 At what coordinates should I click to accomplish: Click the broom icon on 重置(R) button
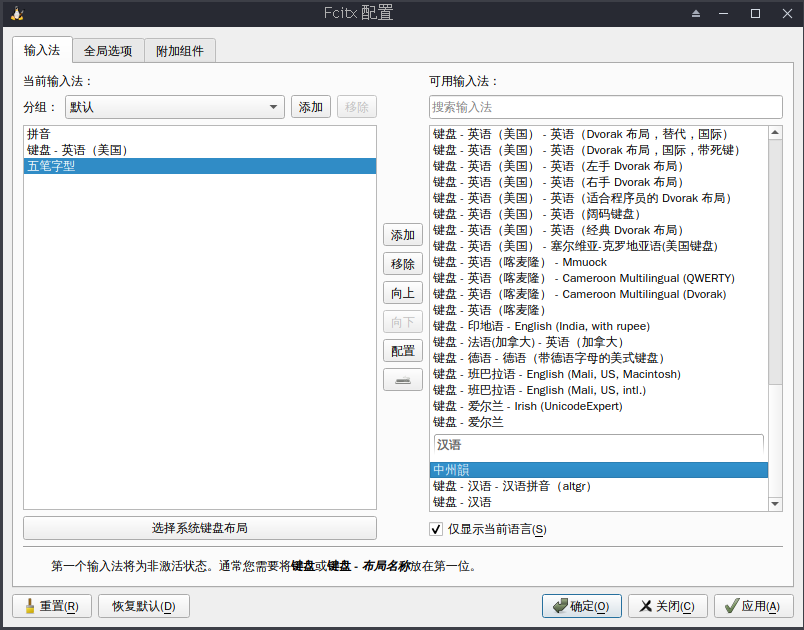coord(30,606)
